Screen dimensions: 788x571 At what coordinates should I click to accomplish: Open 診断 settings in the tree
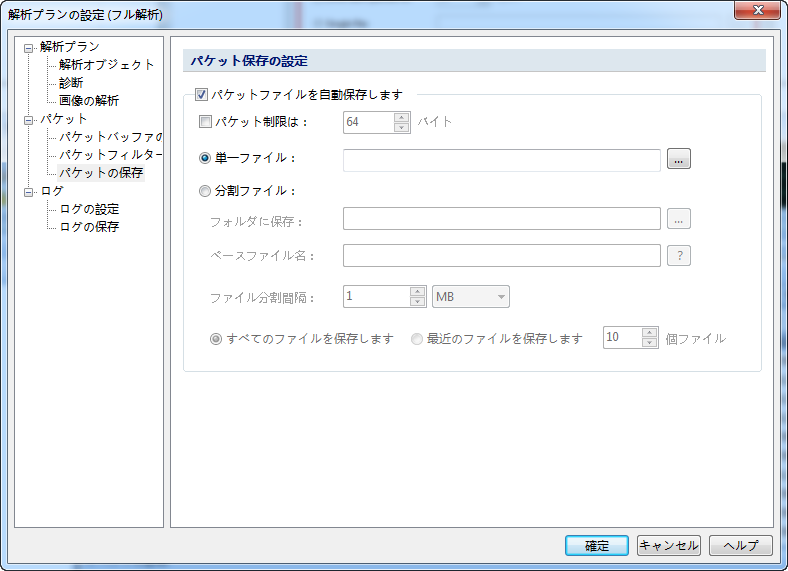[71, 83]
